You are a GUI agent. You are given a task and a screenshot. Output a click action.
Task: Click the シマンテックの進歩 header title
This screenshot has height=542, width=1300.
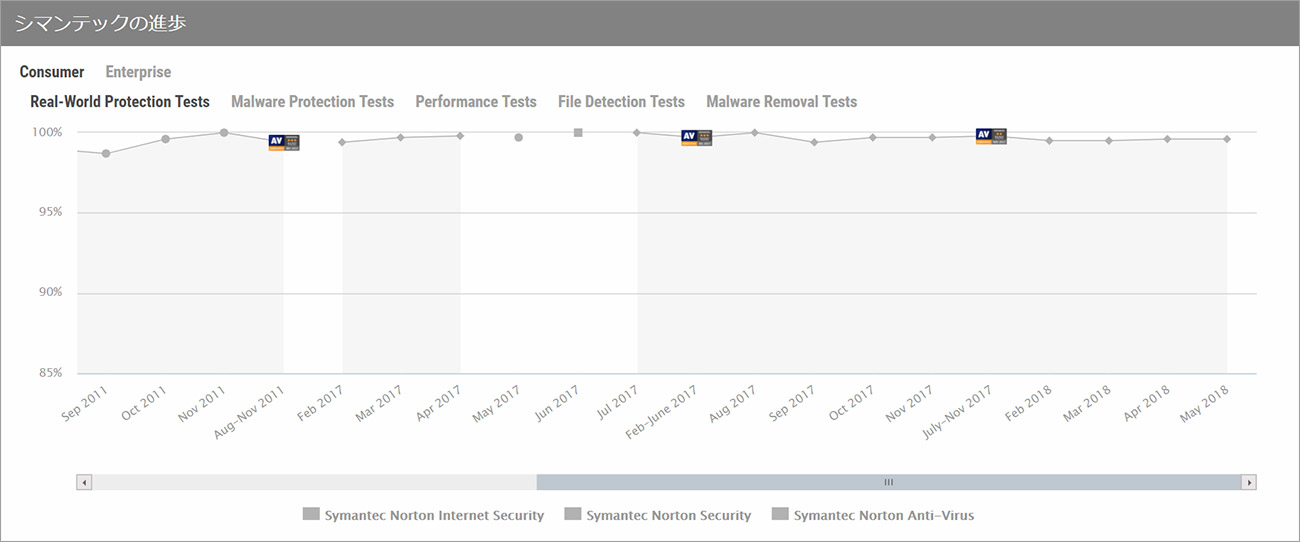(x=100, y=23)
